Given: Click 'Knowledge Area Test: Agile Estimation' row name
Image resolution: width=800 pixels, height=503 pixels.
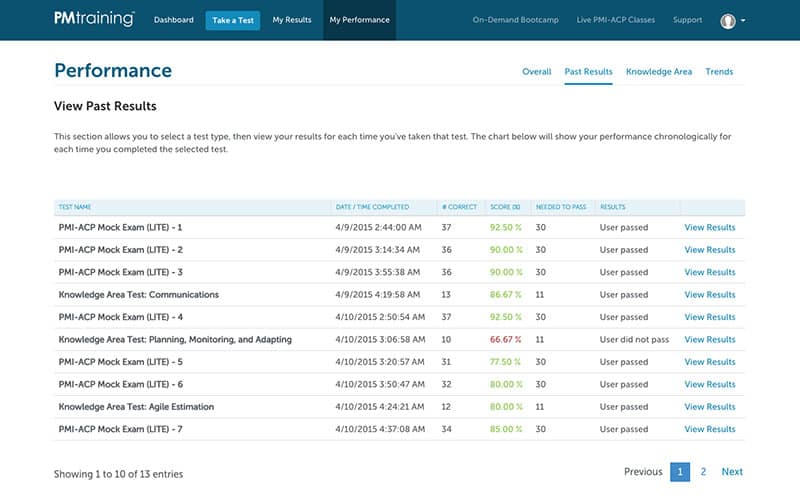Looking at the screenshot, I should 136,407.
